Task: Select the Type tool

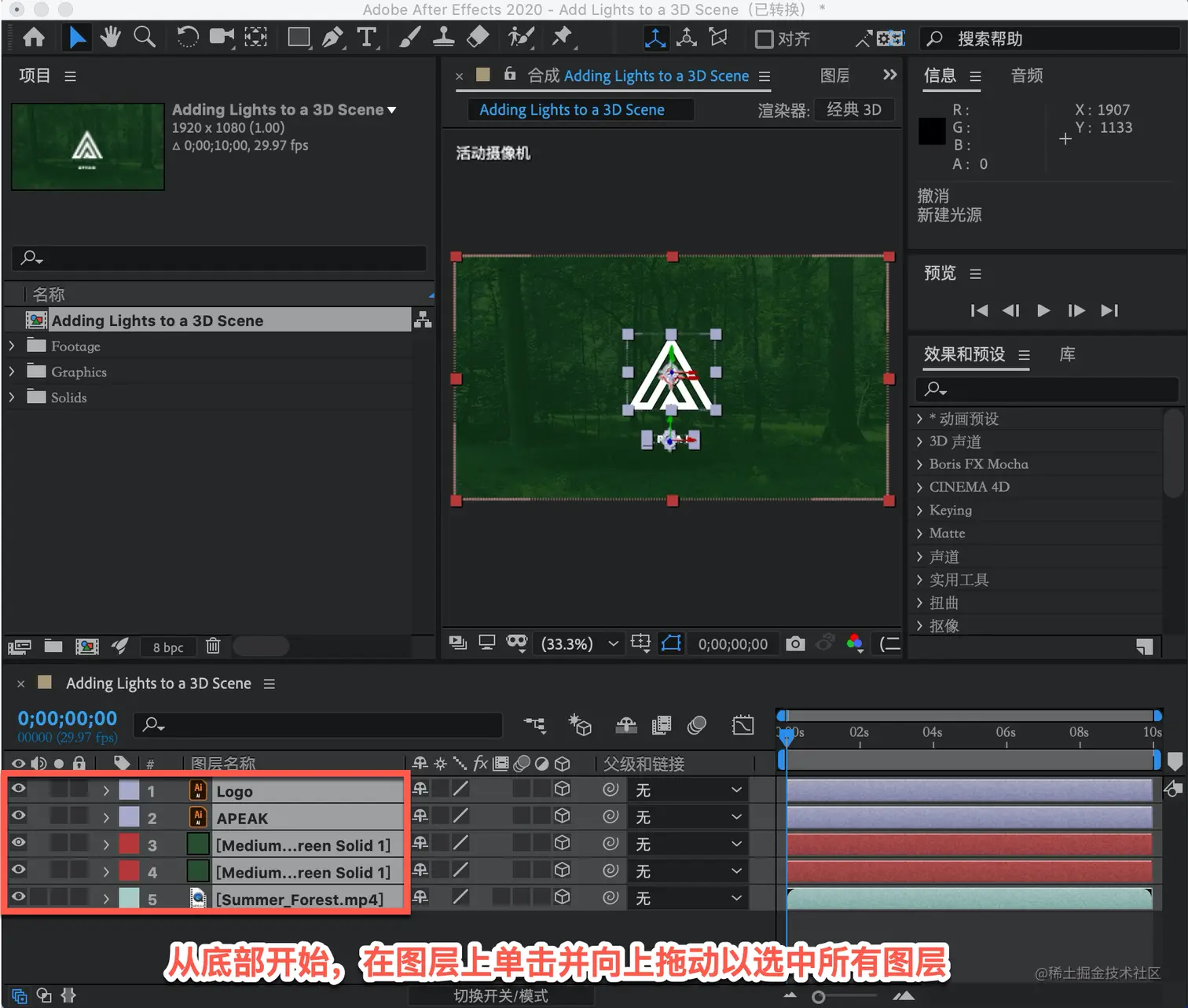Action: click(x=367, y=38)
